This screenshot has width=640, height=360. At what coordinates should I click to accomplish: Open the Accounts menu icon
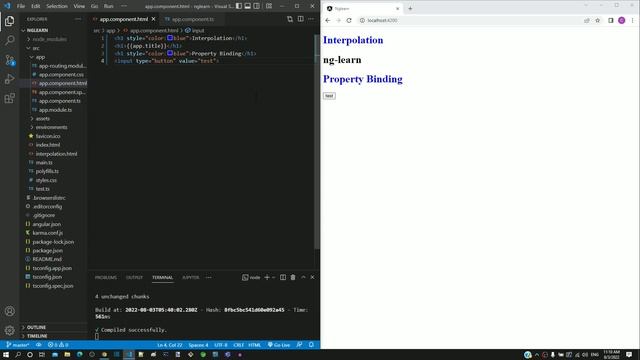pyautogui.click(x=9, y=311)
